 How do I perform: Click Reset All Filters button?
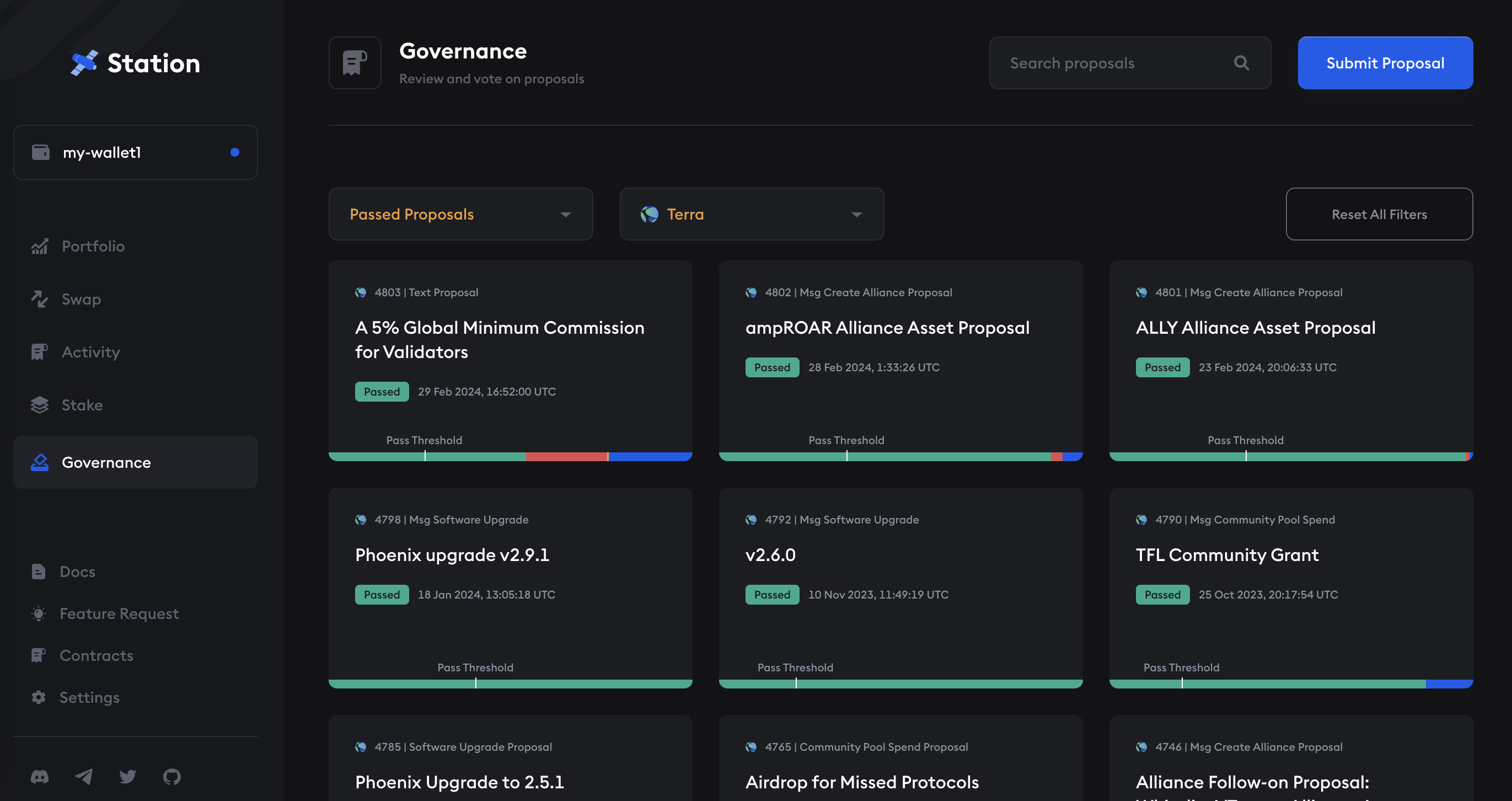1379,213
